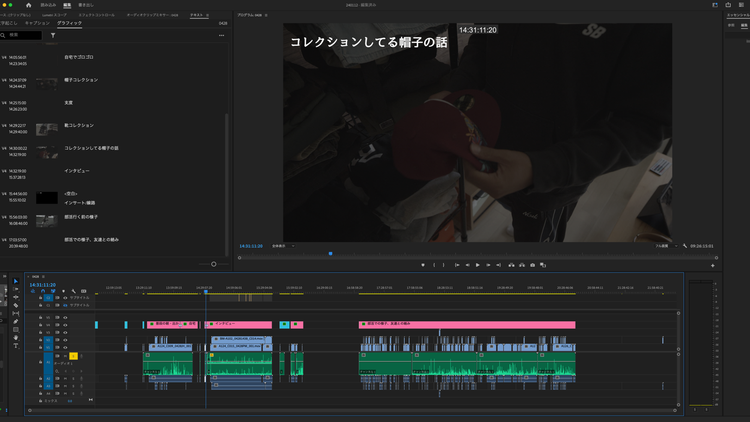Toggle Linked Selection in timeline
This screenshot has height=422, width=750.
[53, 291]
